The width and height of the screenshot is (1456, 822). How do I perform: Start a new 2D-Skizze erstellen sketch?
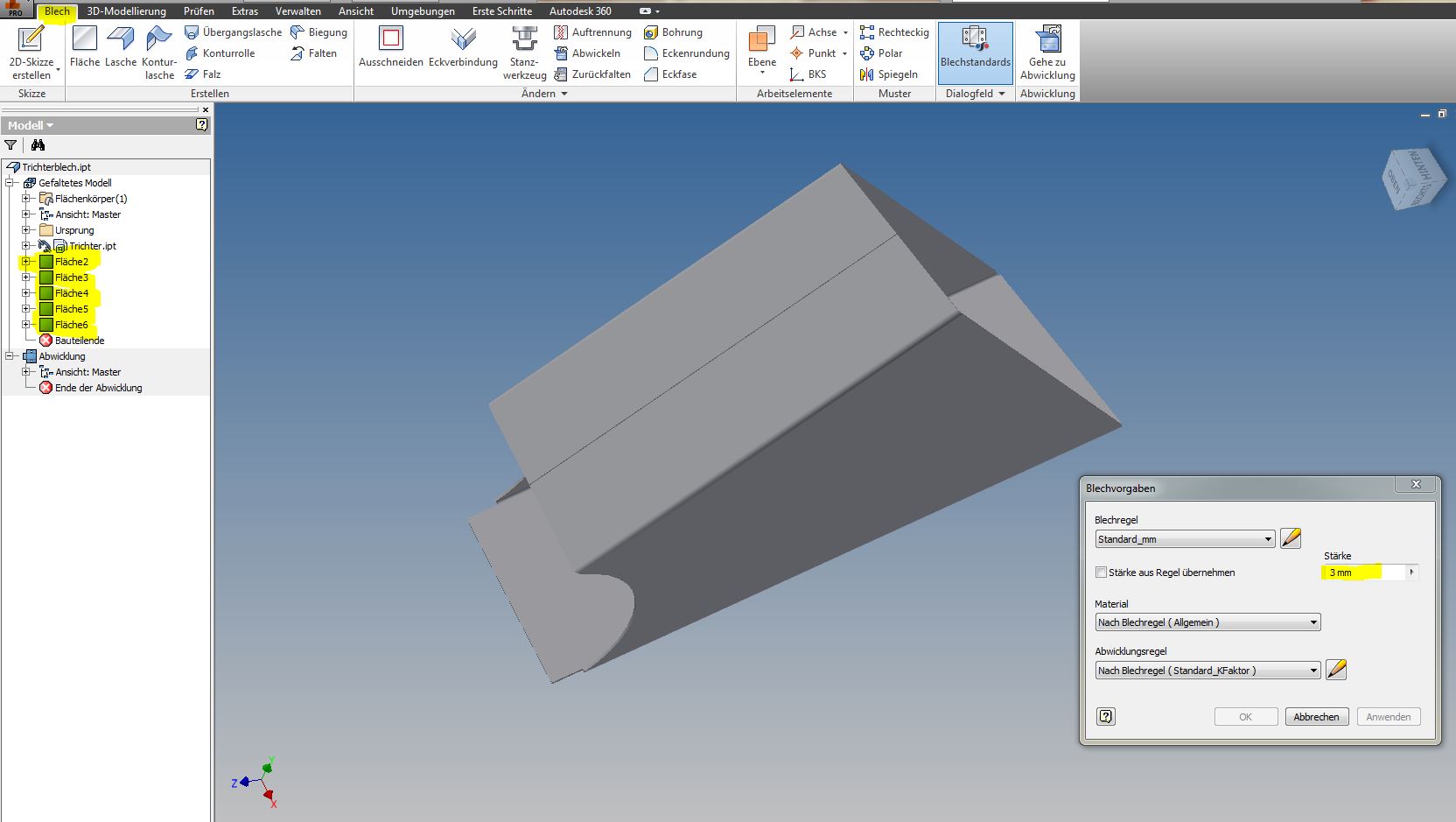31,53
